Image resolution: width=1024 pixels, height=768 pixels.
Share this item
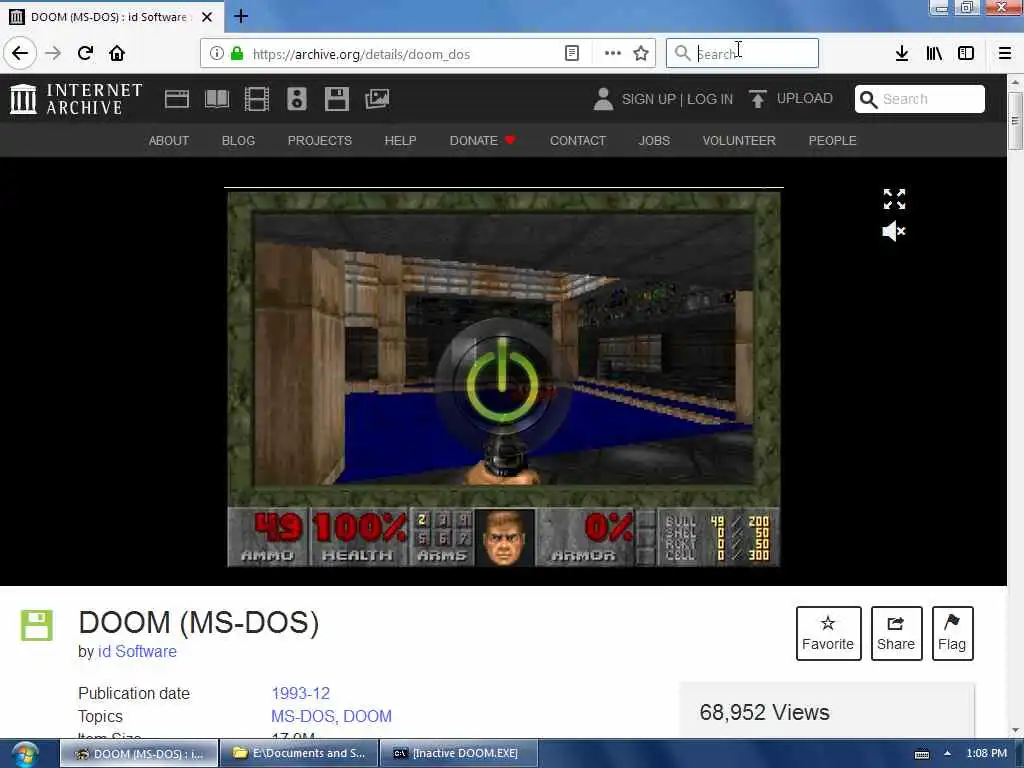coord(896,633)
